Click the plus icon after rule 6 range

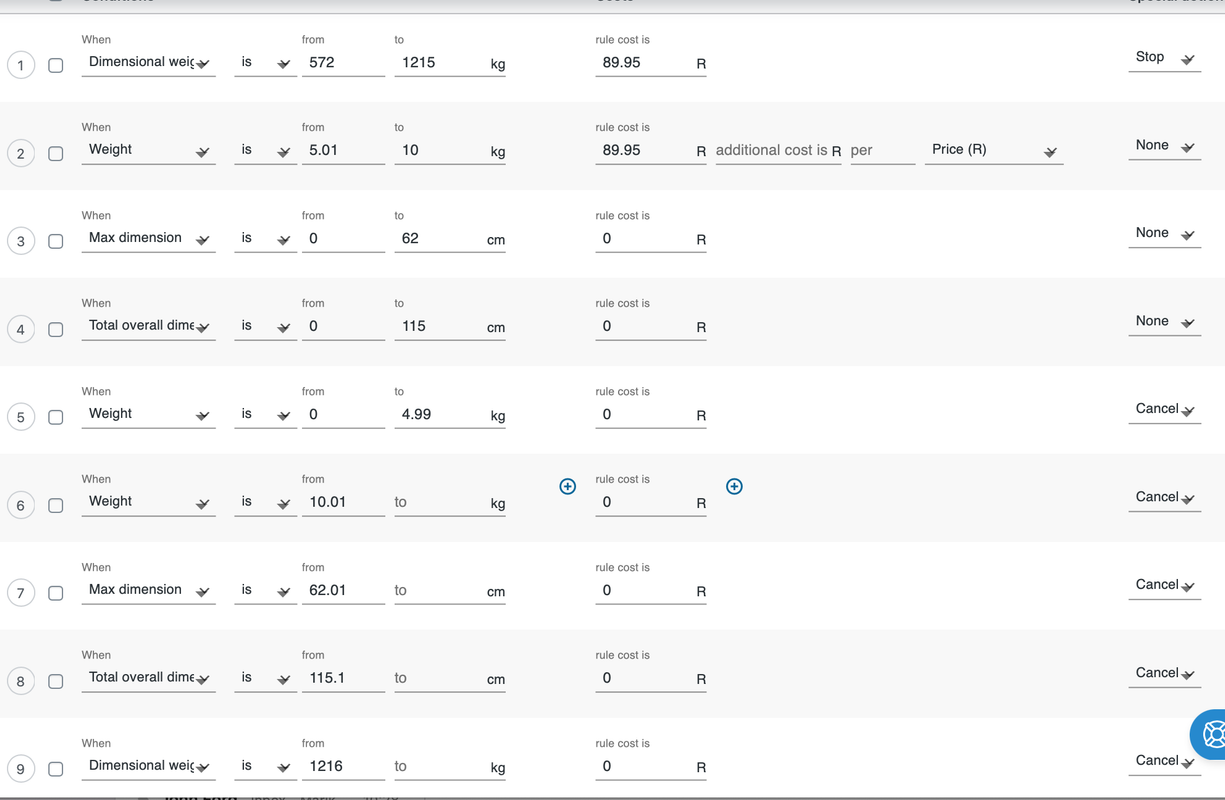click(x=567, y=486)
